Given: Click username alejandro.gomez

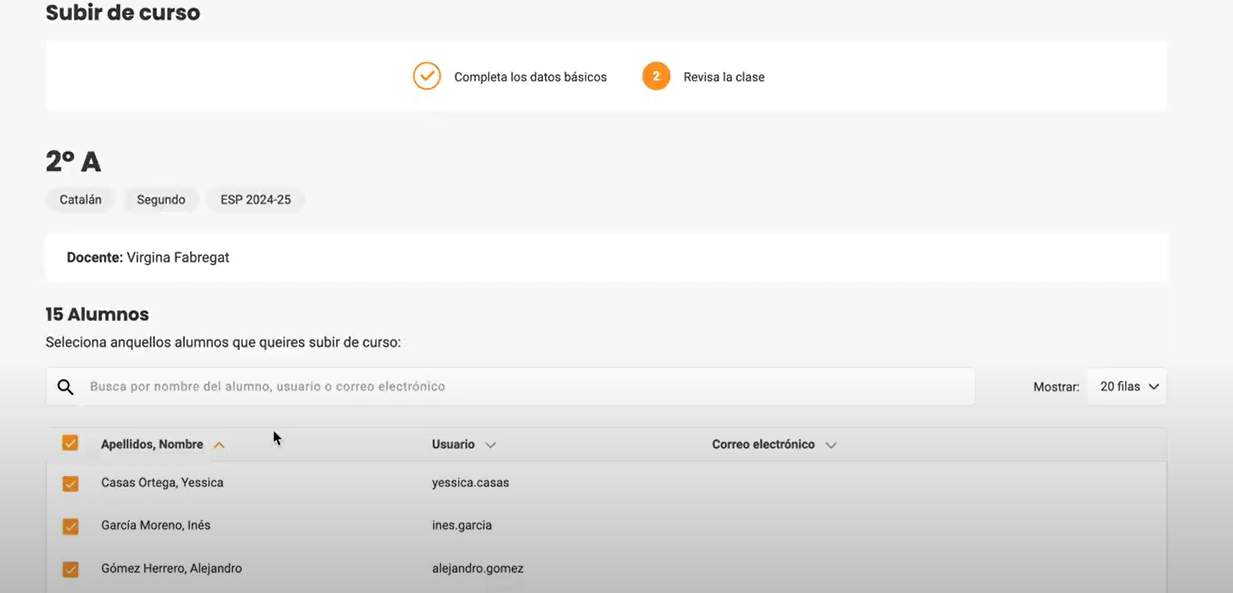Looking at the screenshot, I should coord(478,568).
